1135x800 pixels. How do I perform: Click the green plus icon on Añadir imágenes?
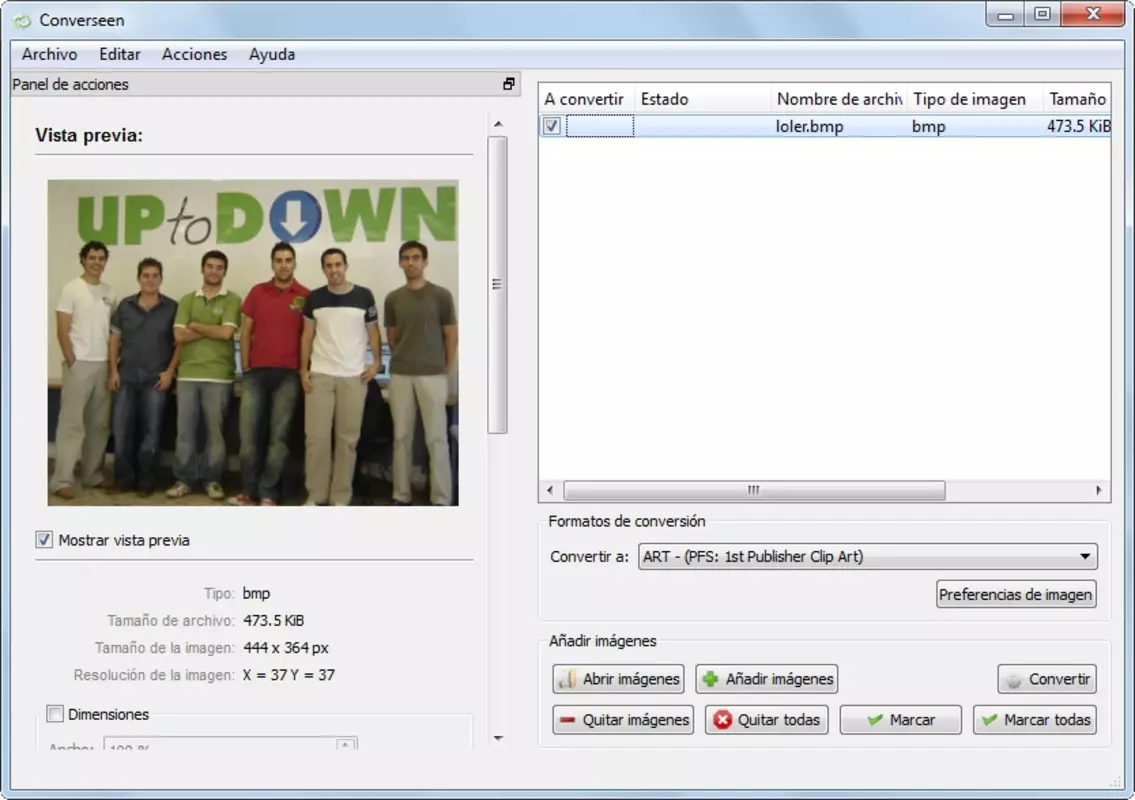(711, 679)
